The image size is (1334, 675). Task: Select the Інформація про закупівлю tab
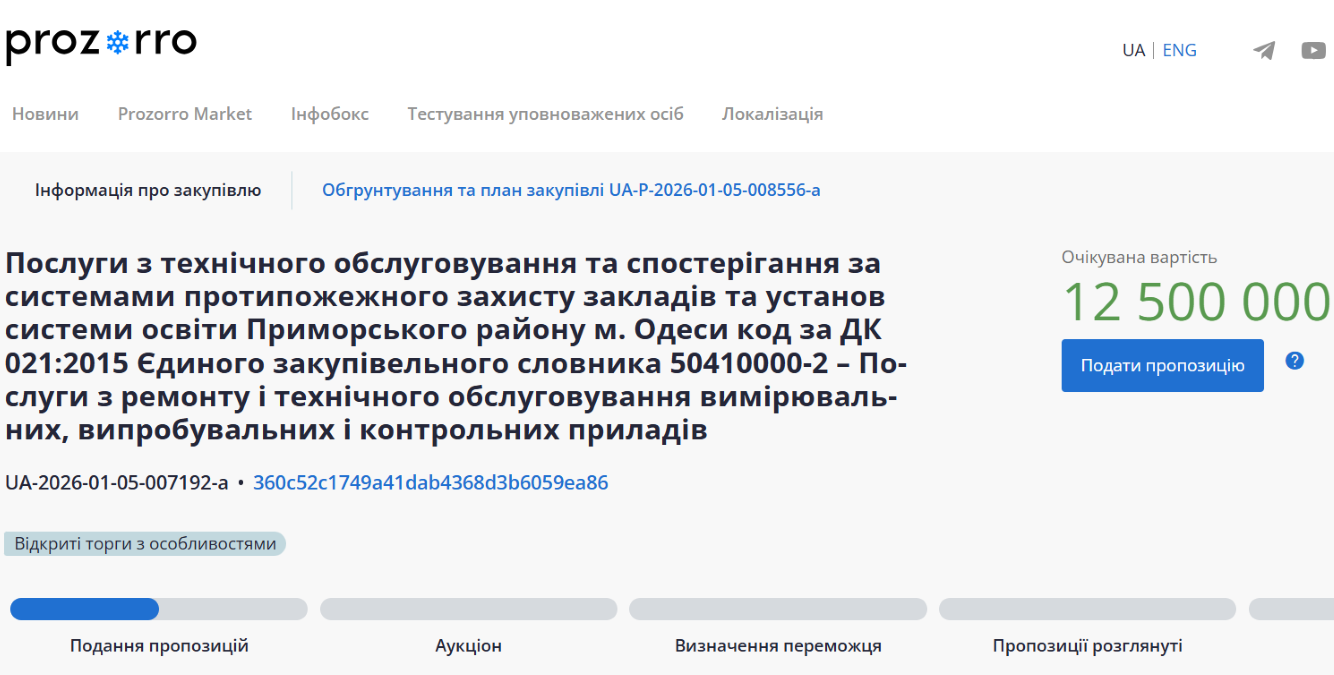pos(148,190)
